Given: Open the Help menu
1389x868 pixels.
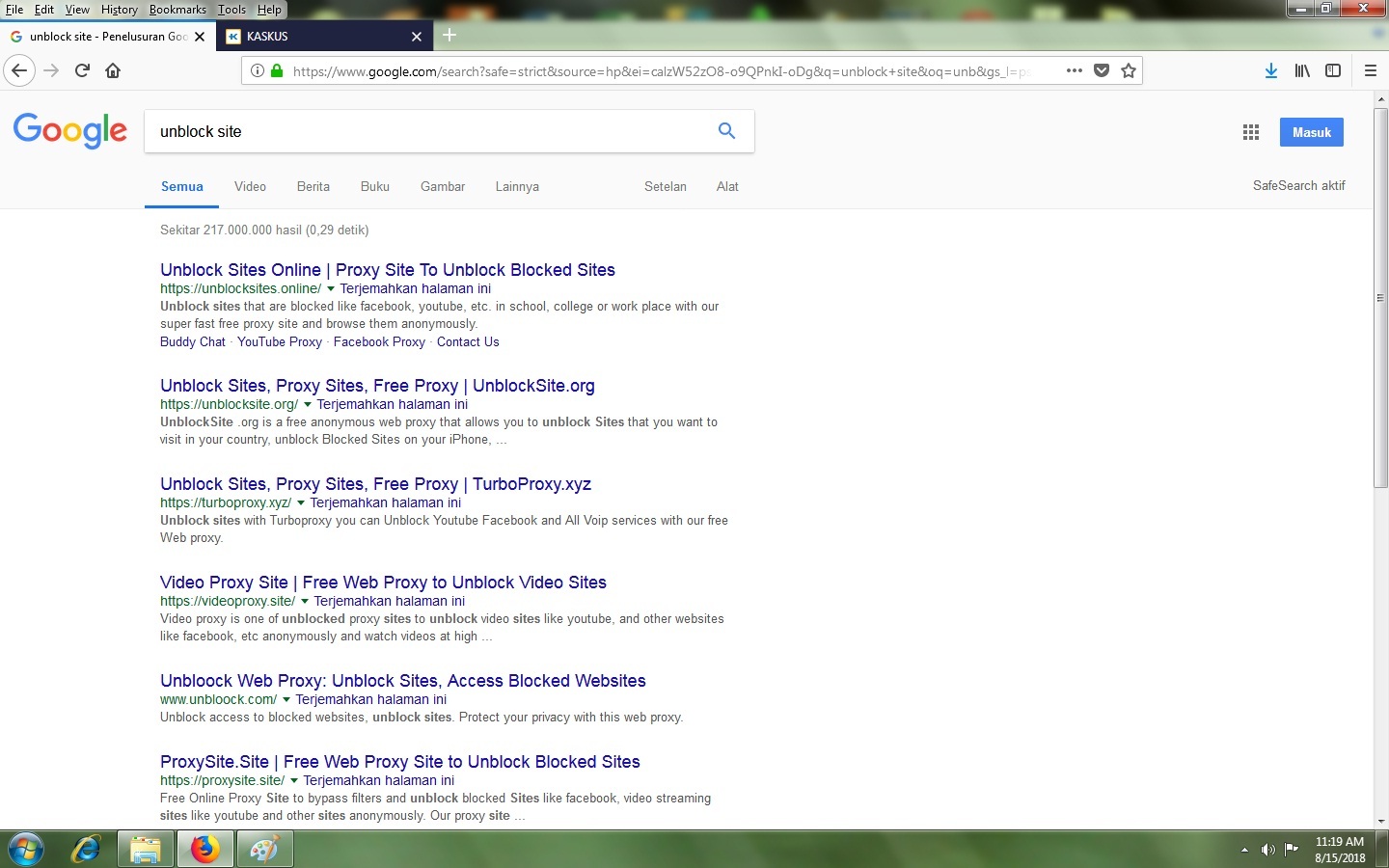Looking at the screenshot, I should point(269,10).
